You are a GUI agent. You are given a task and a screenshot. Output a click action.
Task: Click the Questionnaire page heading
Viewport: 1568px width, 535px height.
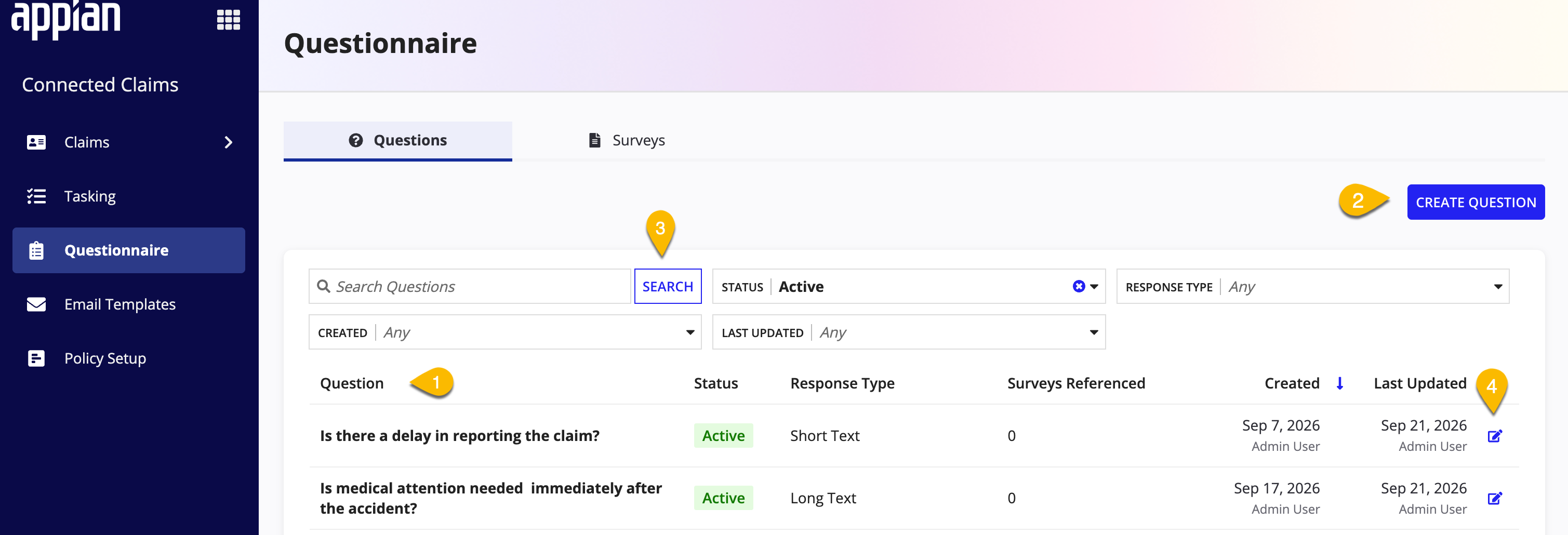380,43
